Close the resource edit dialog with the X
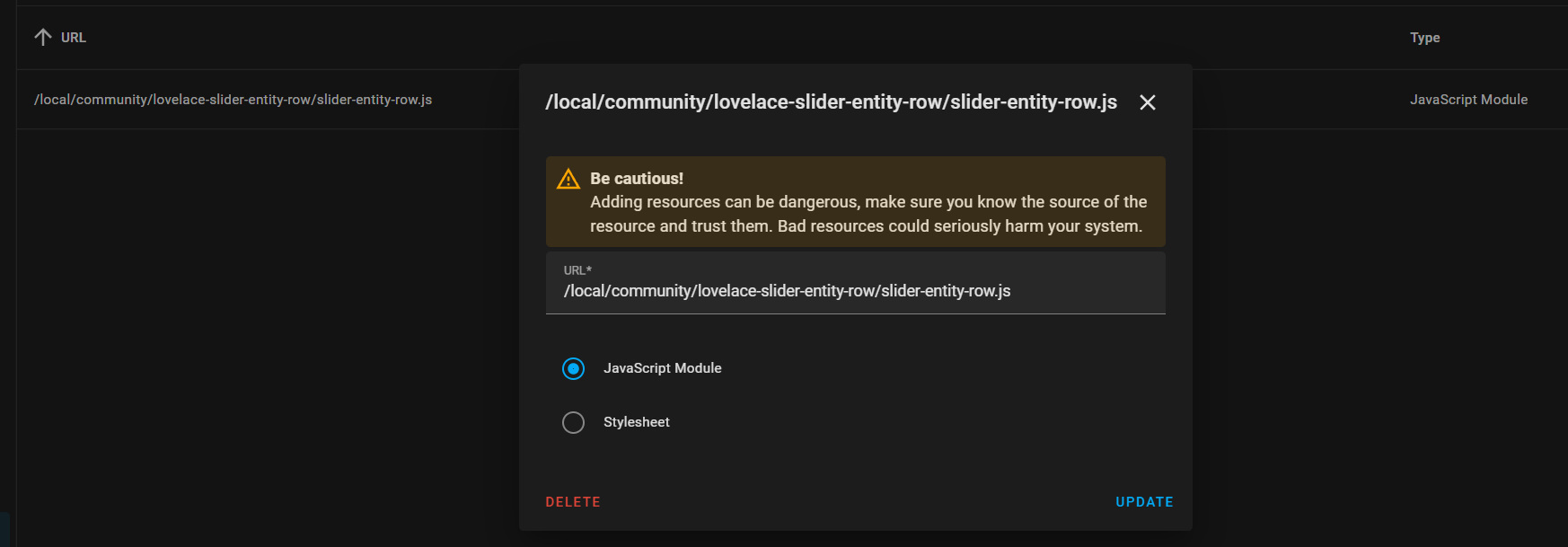 point(1147,102)
